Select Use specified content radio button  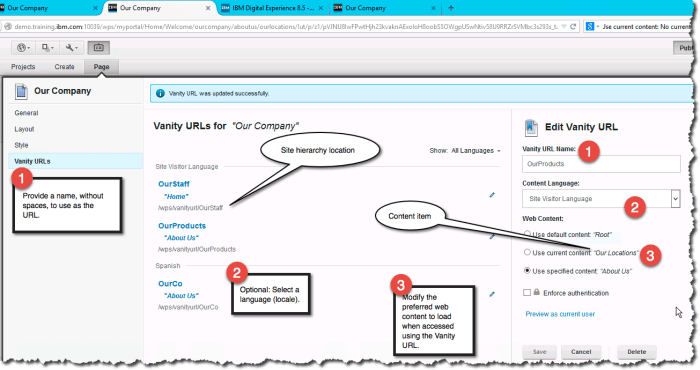[527, 270]
